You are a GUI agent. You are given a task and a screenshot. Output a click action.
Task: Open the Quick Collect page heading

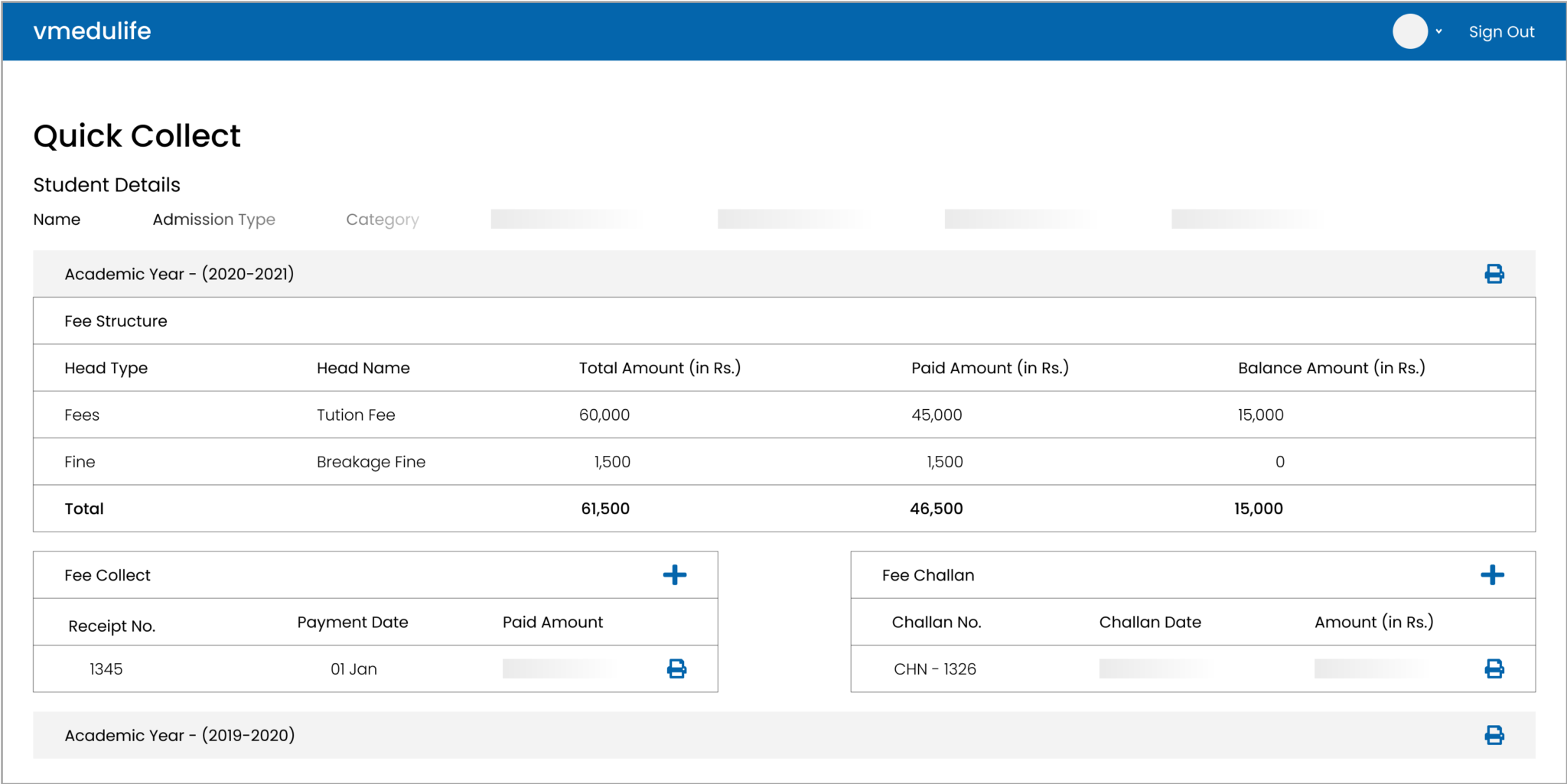pyautogui.click(x=136, y=135)
